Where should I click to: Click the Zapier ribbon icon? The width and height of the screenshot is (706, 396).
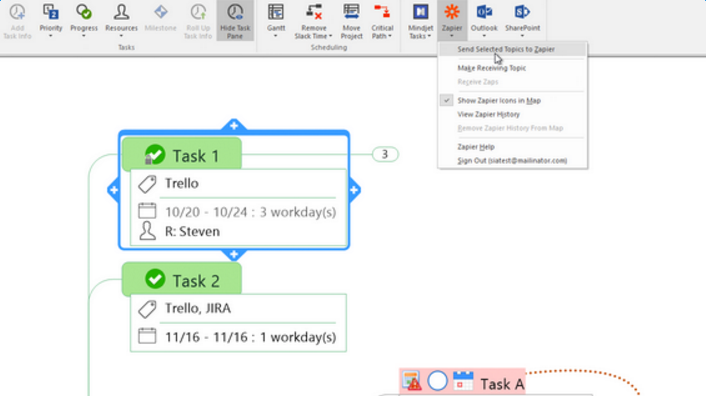click(452, 12)
